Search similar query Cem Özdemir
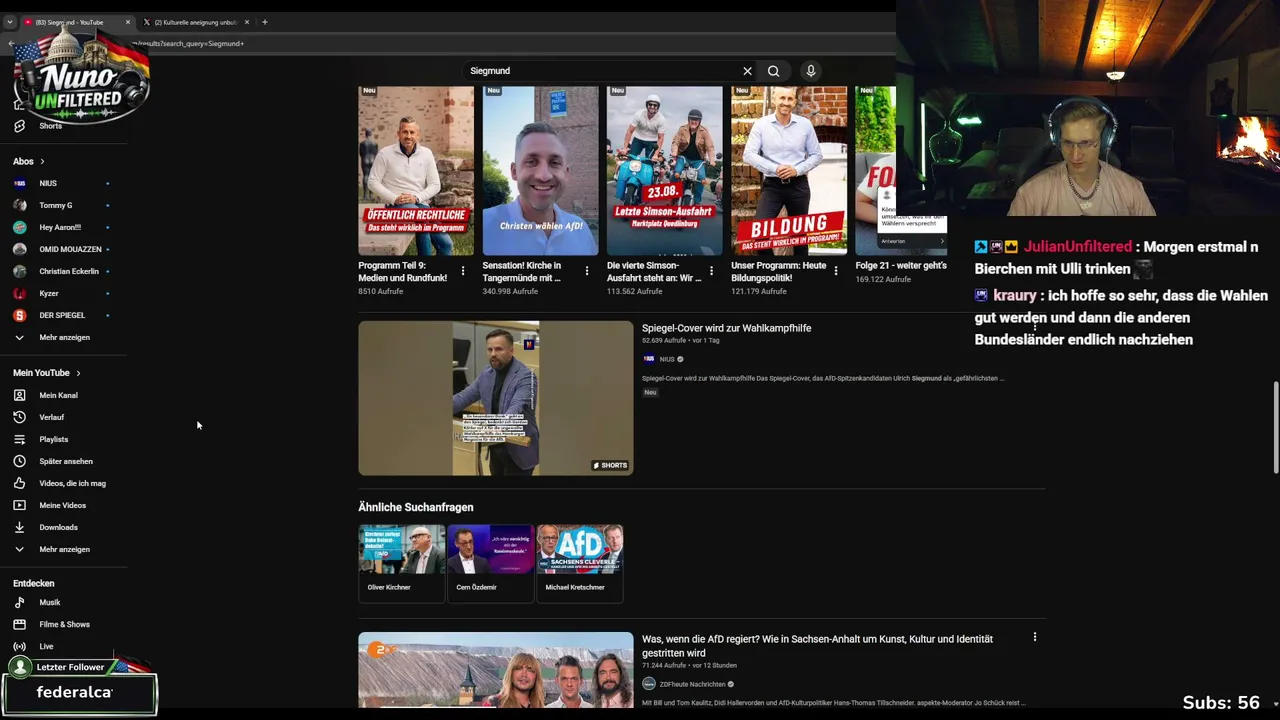Image resolution: width=1280 pixels, height=720 pixels. (x=490, y=563)
